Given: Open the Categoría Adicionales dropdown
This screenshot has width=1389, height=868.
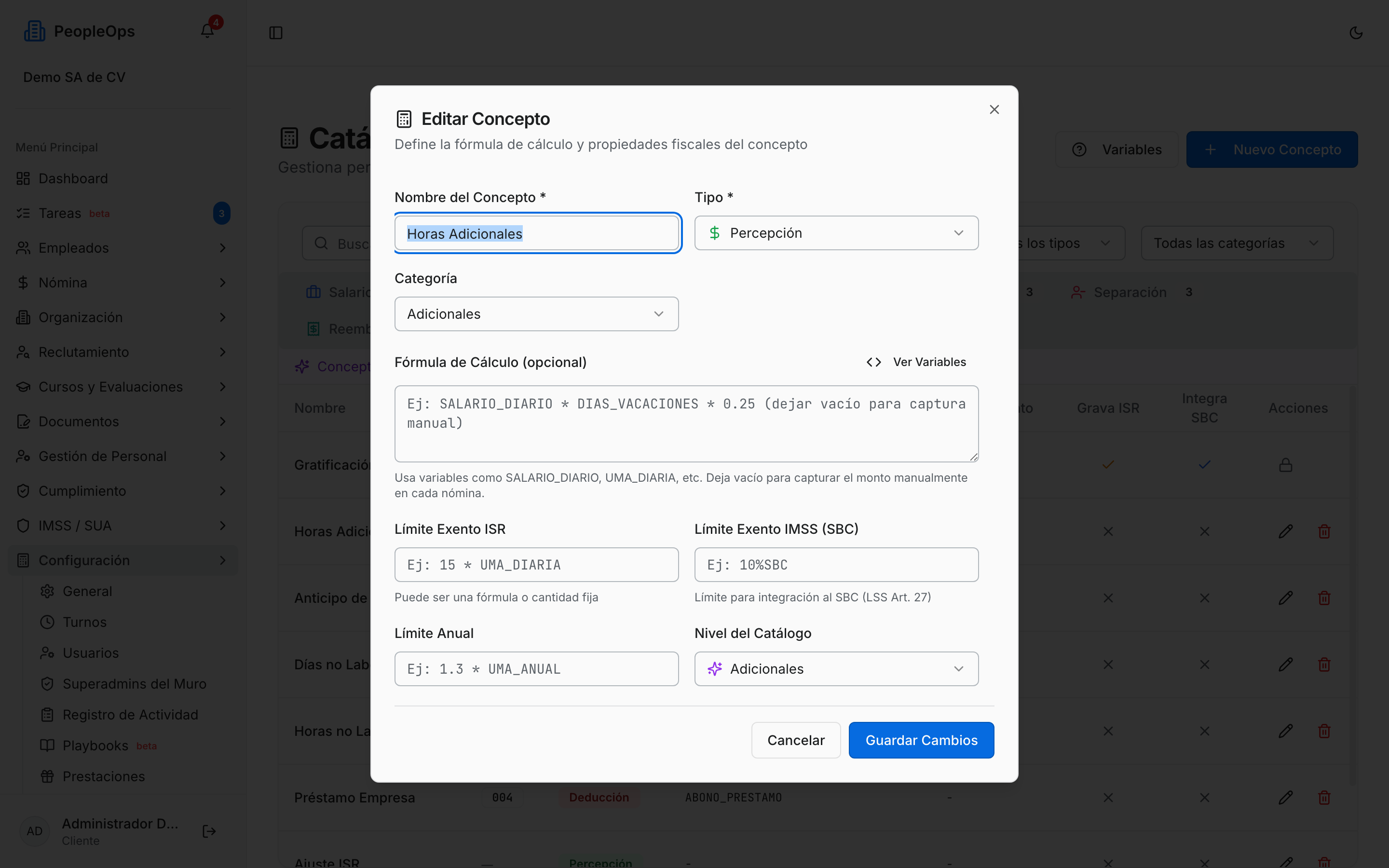Looking at the screenshot, I should 537,314.
